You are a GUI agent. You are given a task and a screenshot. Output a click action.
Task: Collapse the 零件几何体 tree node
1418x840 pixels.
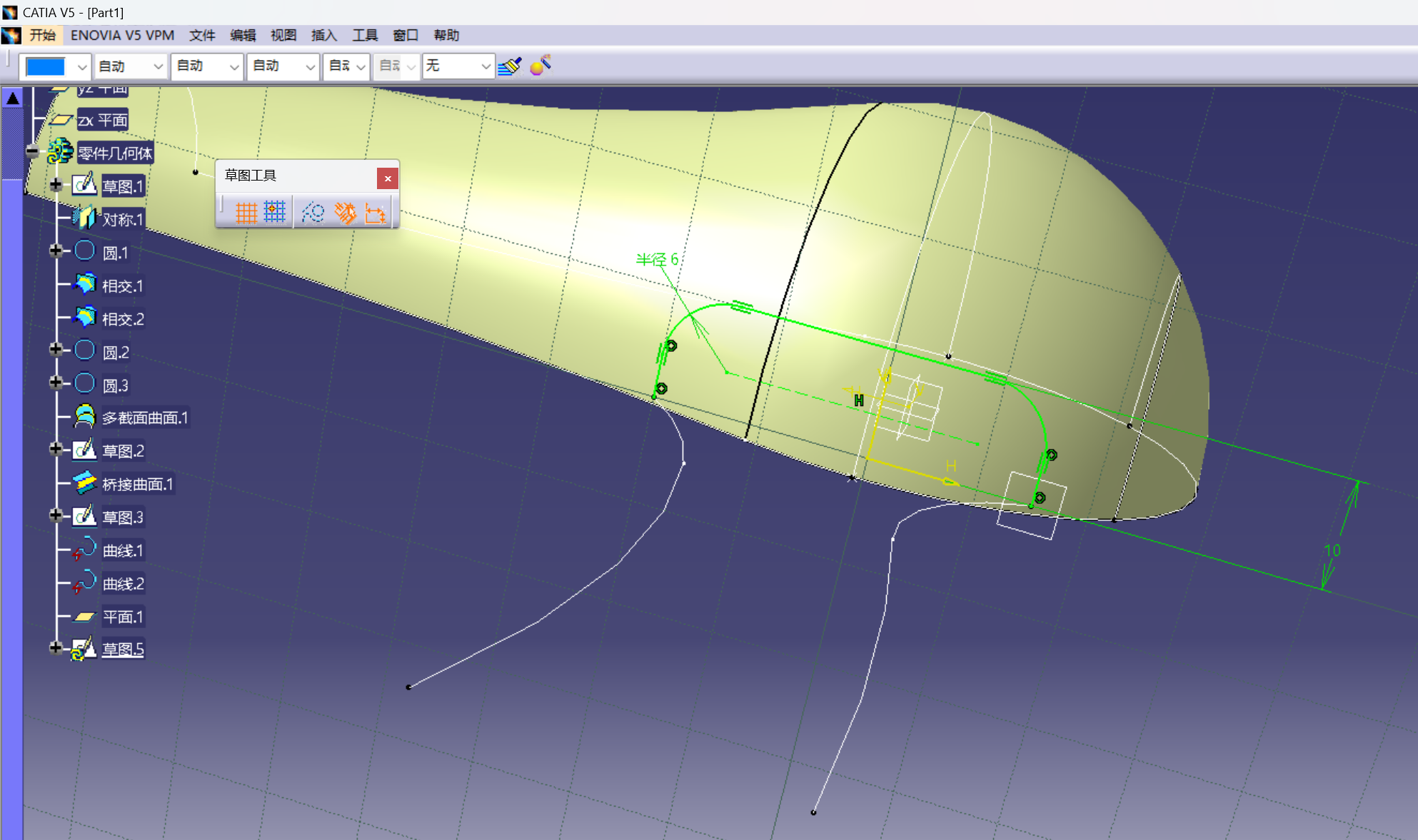pyautogui.click(x=32, y=151)
